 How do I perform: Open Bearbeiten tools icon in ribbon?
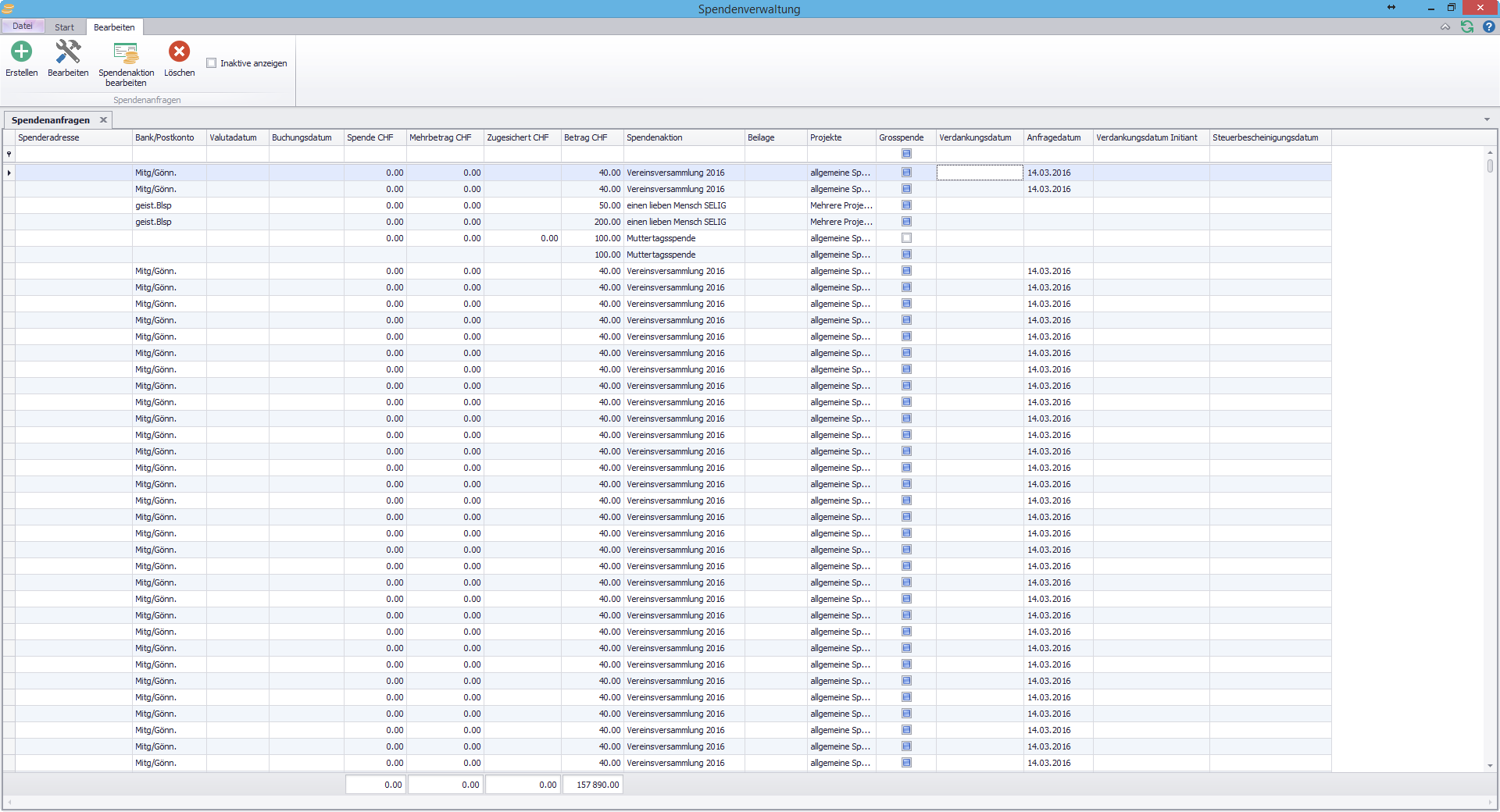click(x=68, y=52)
